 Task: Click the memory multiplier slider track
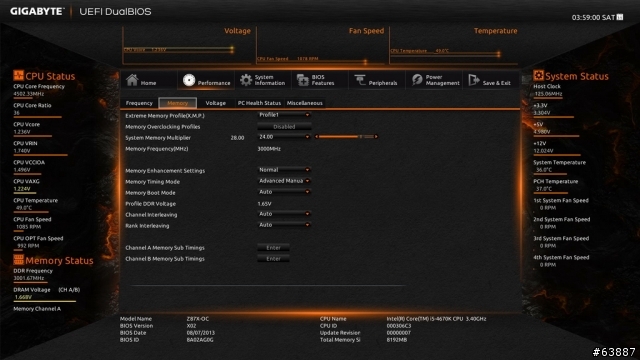tap(346, 137)
